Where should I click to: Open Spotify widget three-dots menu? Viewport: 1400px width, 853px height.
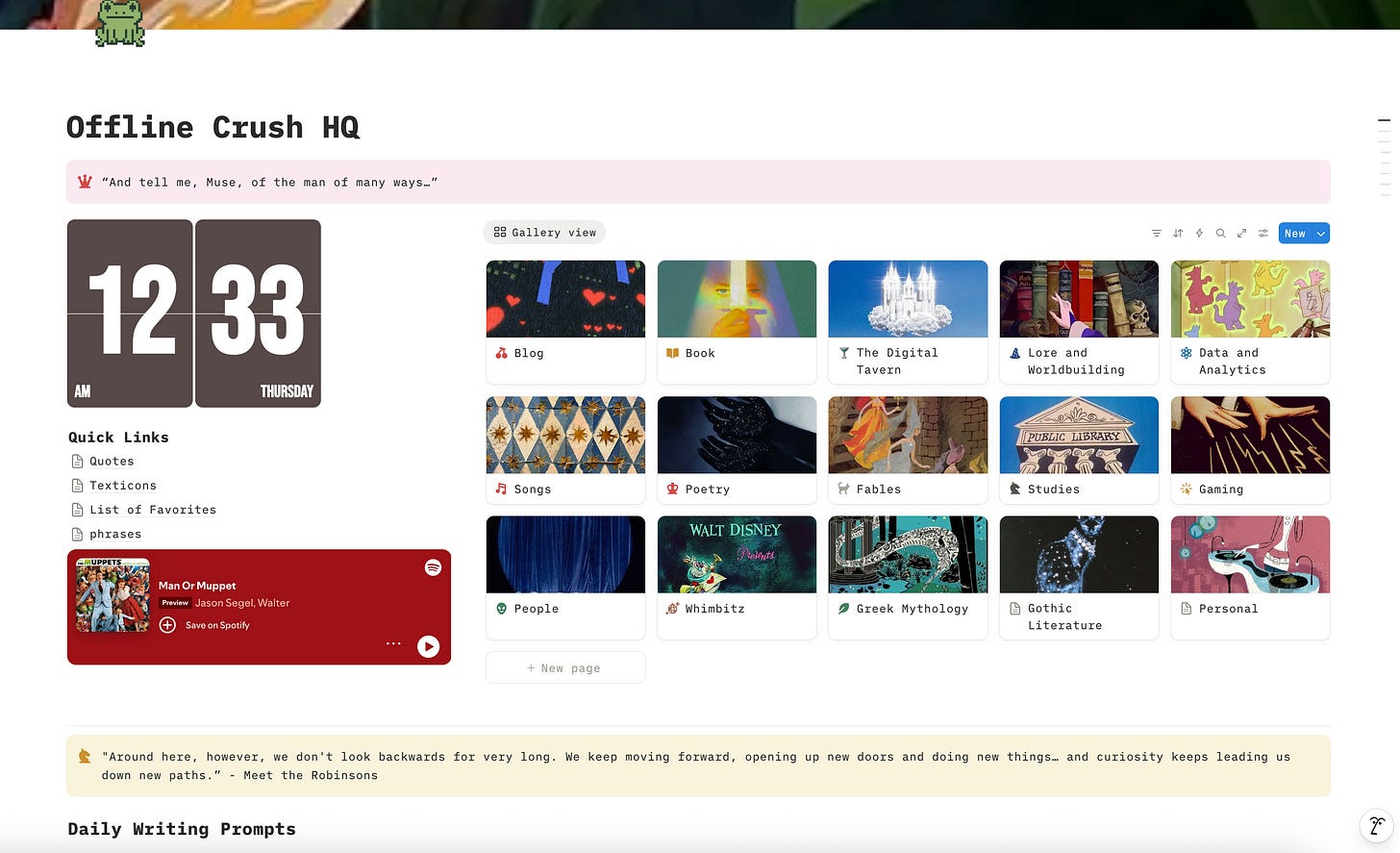tap(393, 643)
